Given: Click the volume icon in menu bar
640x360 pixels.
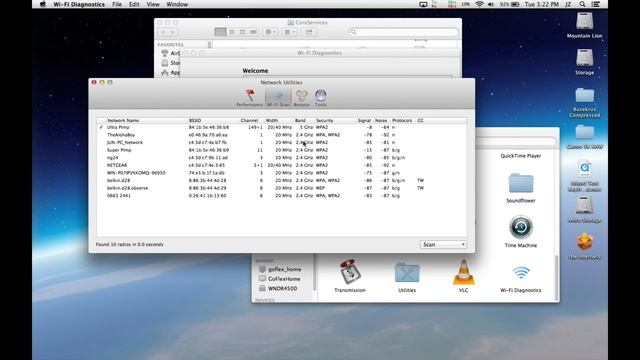Looking at the screenshot, I should coord(491,4).
